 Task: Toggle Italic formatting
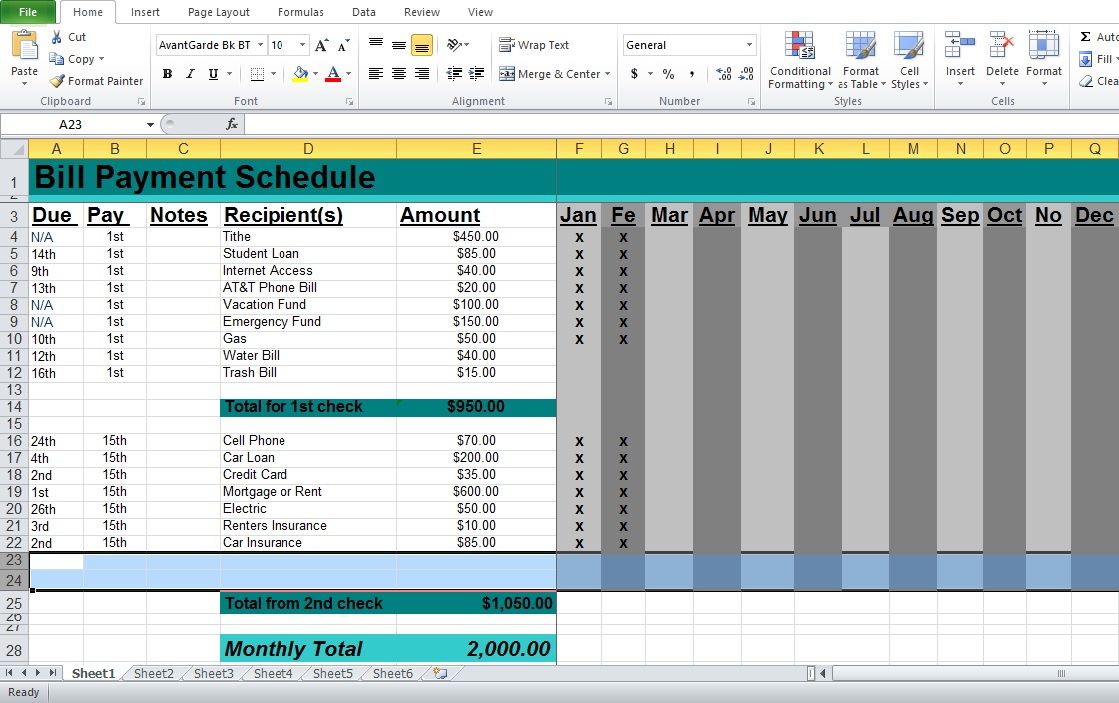[190, 74]
